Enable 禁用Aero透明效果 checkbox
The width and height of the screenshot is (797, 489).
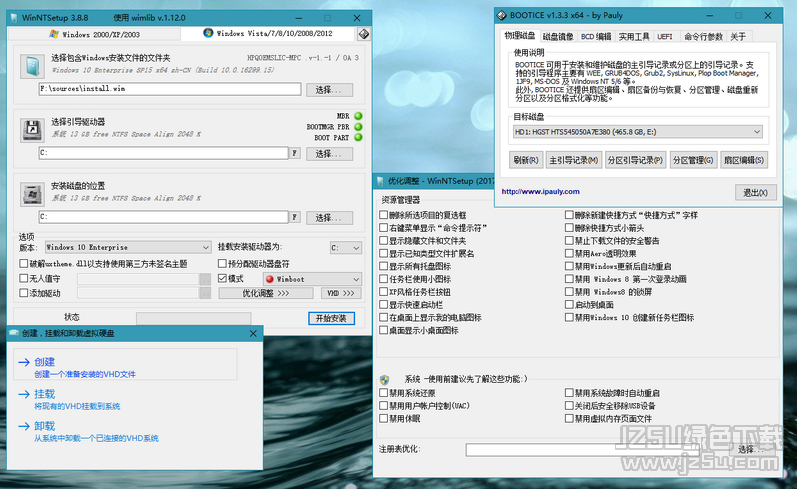569,253
